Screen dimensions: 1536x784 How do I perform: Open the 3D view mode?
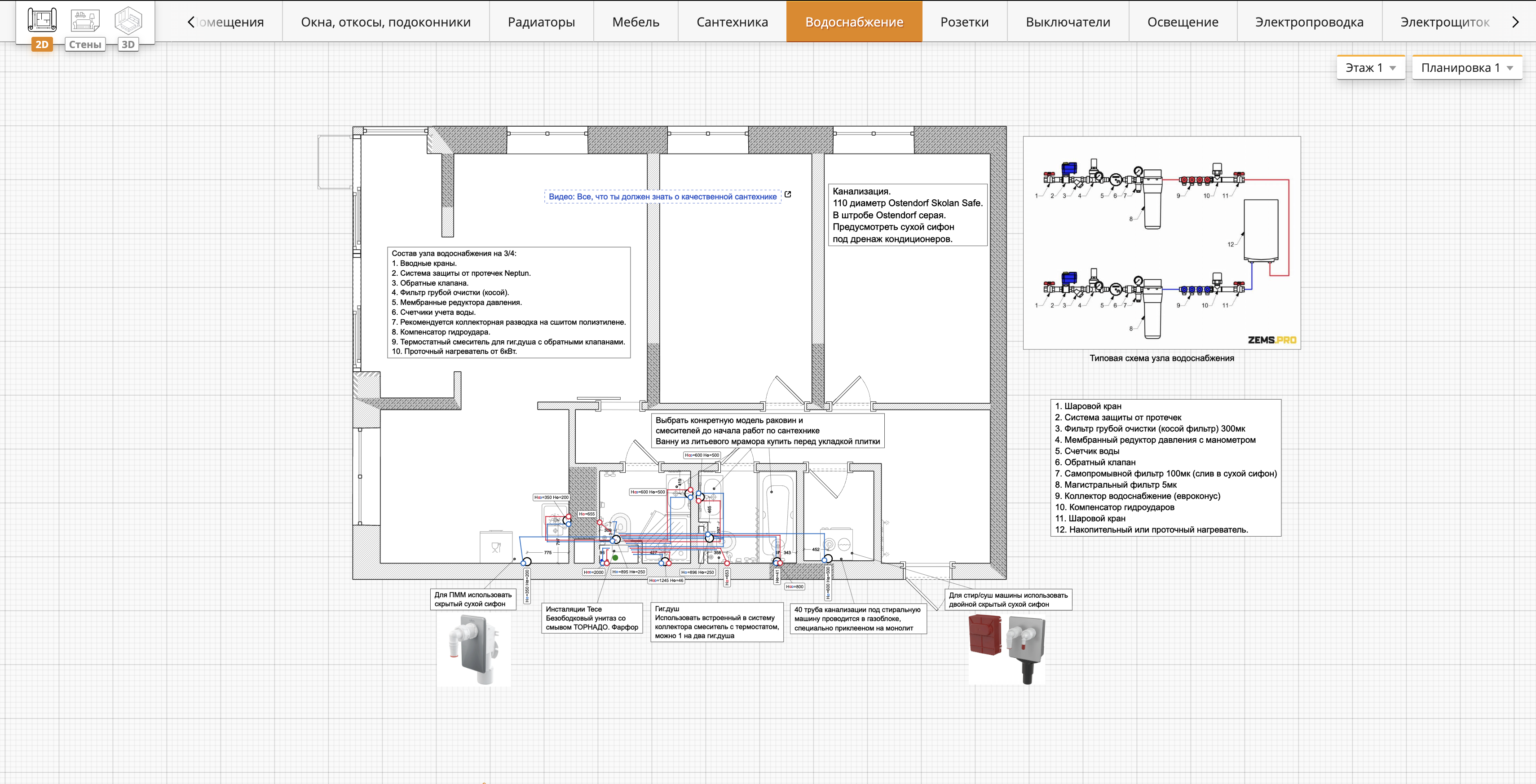click(x=128, y=27)
